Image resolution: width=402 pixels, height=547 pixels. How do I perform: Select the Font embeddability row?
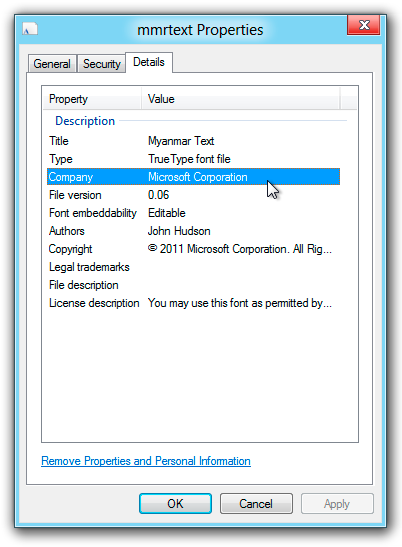click(x=193, y=213)
